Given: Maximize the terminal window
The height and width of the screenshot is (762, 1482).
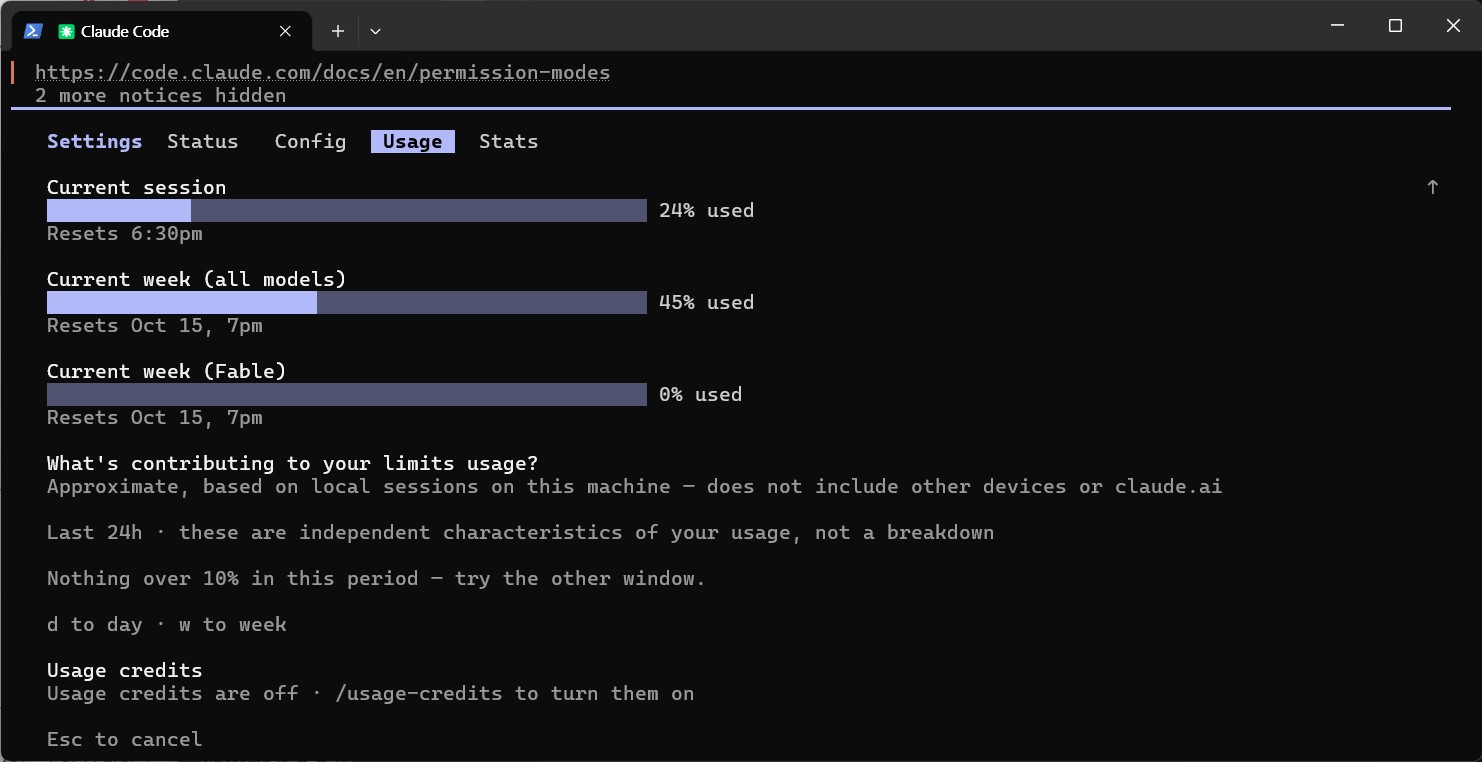Looking at the screenshot, I should 1396,26.
